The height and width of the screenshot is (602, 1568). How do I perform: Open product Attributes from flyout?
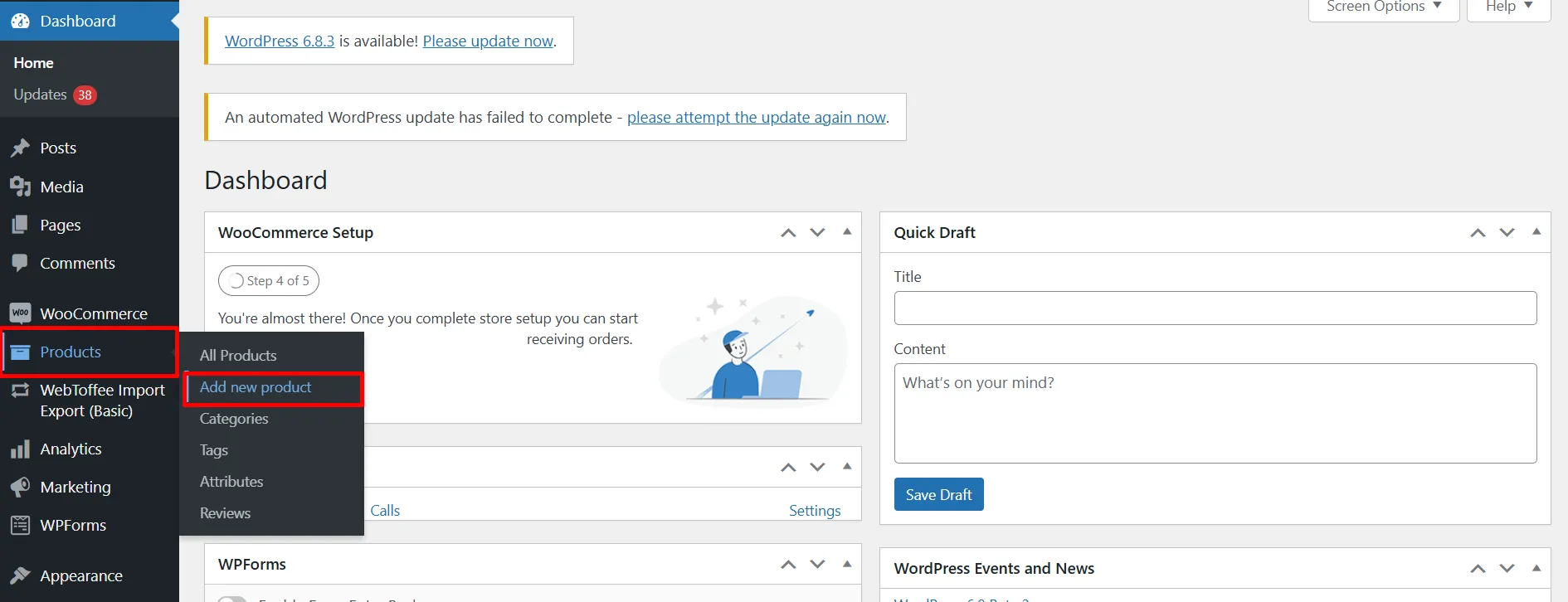(231, 482)
